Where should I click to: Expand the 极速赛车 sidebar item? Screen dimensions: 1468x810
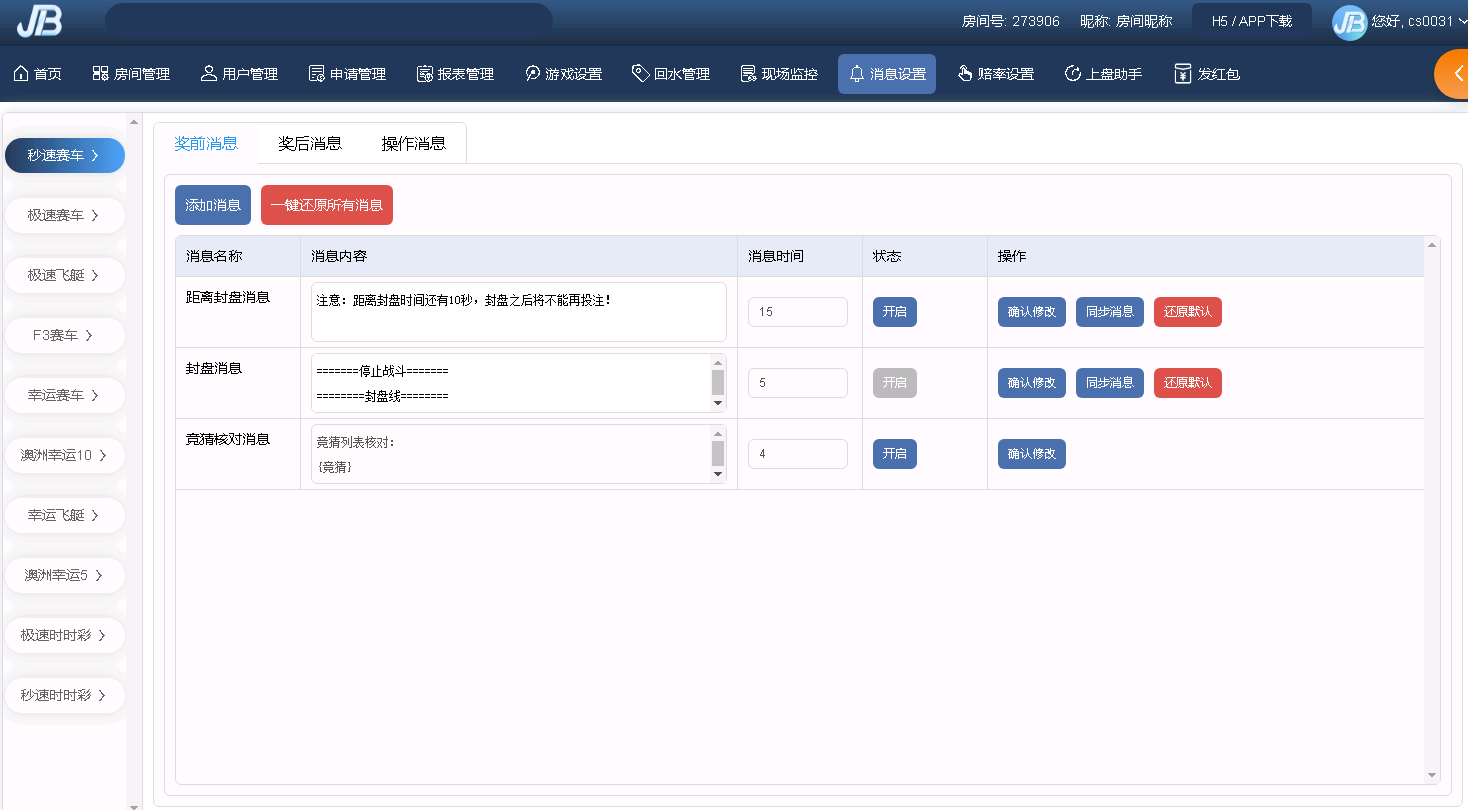click(65, 216)
